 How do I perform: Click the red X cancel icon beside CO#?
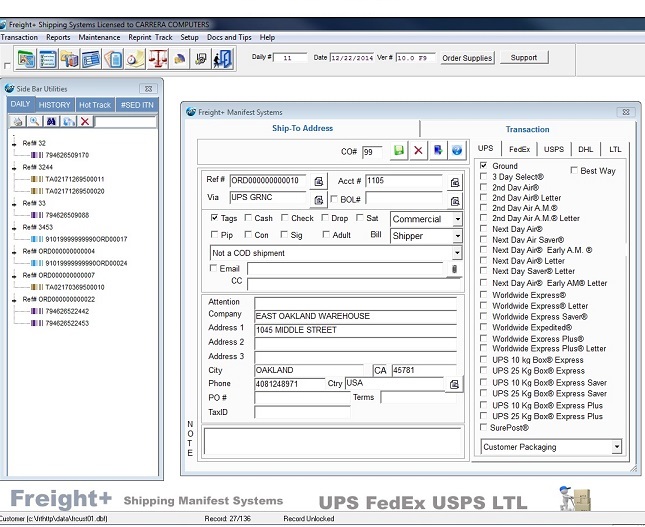pyautogui.click(x=418, y=151)
